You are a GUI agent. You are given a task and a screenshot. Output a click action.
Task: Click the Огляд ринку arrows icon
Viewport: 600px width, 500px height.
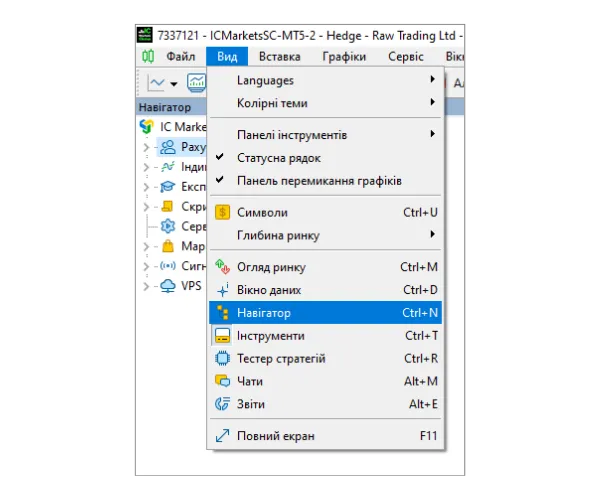point(223,267)
